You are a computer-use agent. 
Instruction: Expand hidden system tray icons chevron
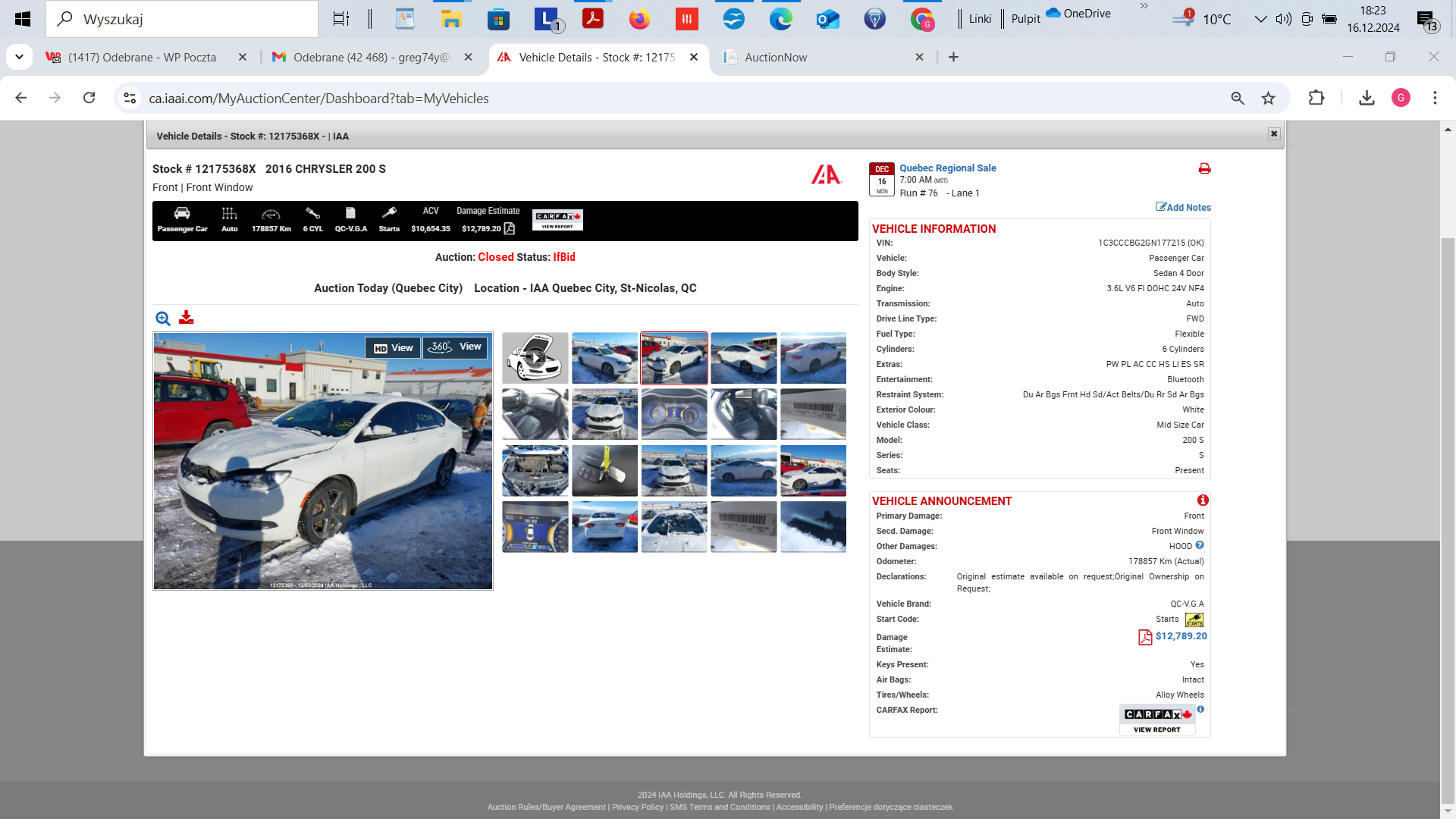(1260, 19)
